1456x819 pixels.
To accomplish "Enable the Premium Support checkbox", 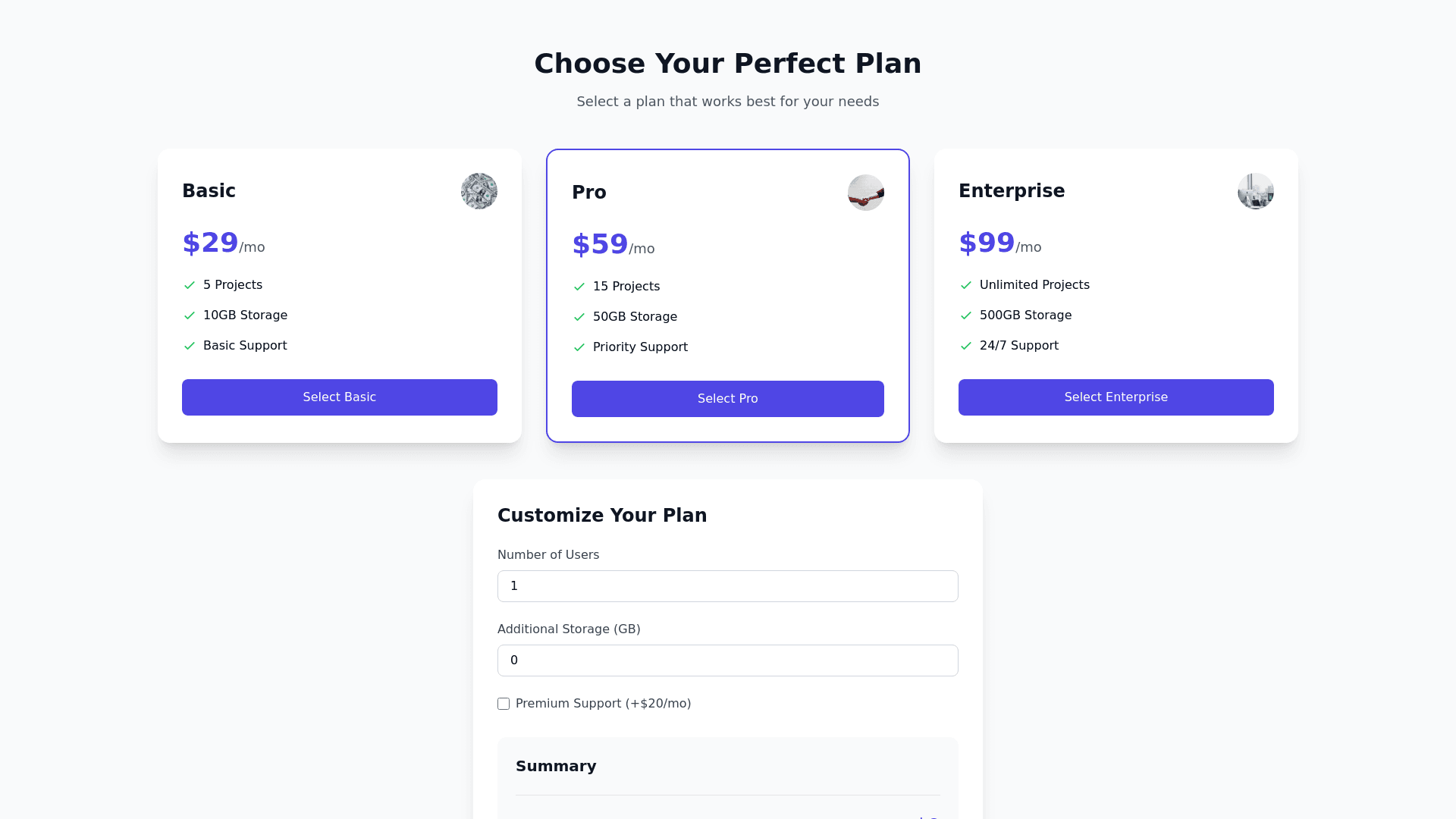I will [x=504, y=704].
